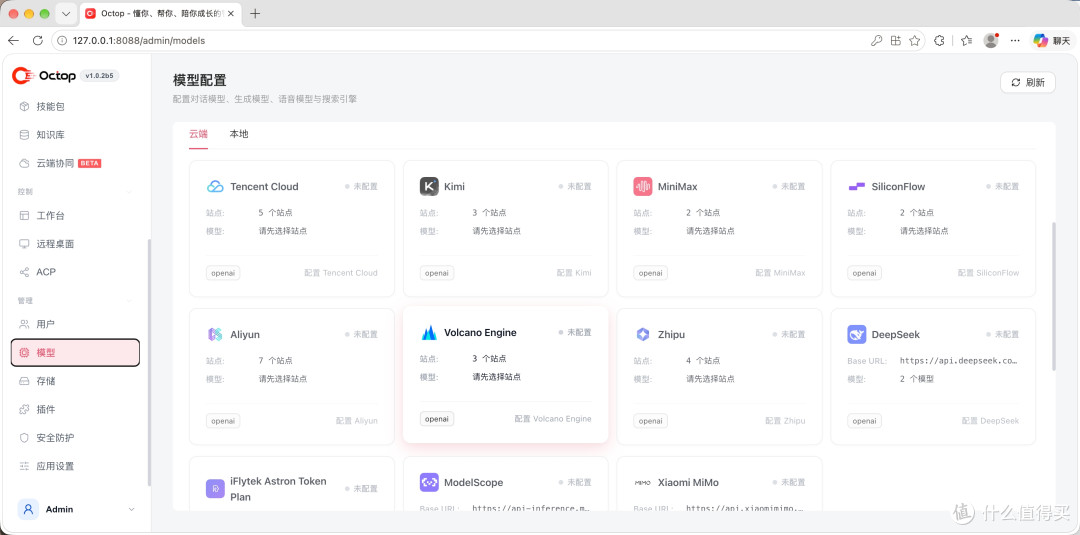Click 配置 Tencent Cloud link
Screen dimensions: 1080x535
click(341, 273)
